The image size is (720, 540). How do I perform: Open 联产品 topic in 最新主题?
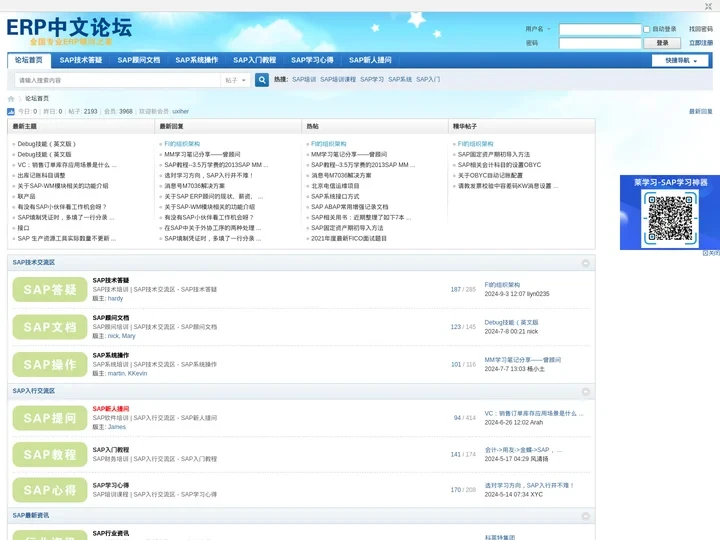click(26, 197)
